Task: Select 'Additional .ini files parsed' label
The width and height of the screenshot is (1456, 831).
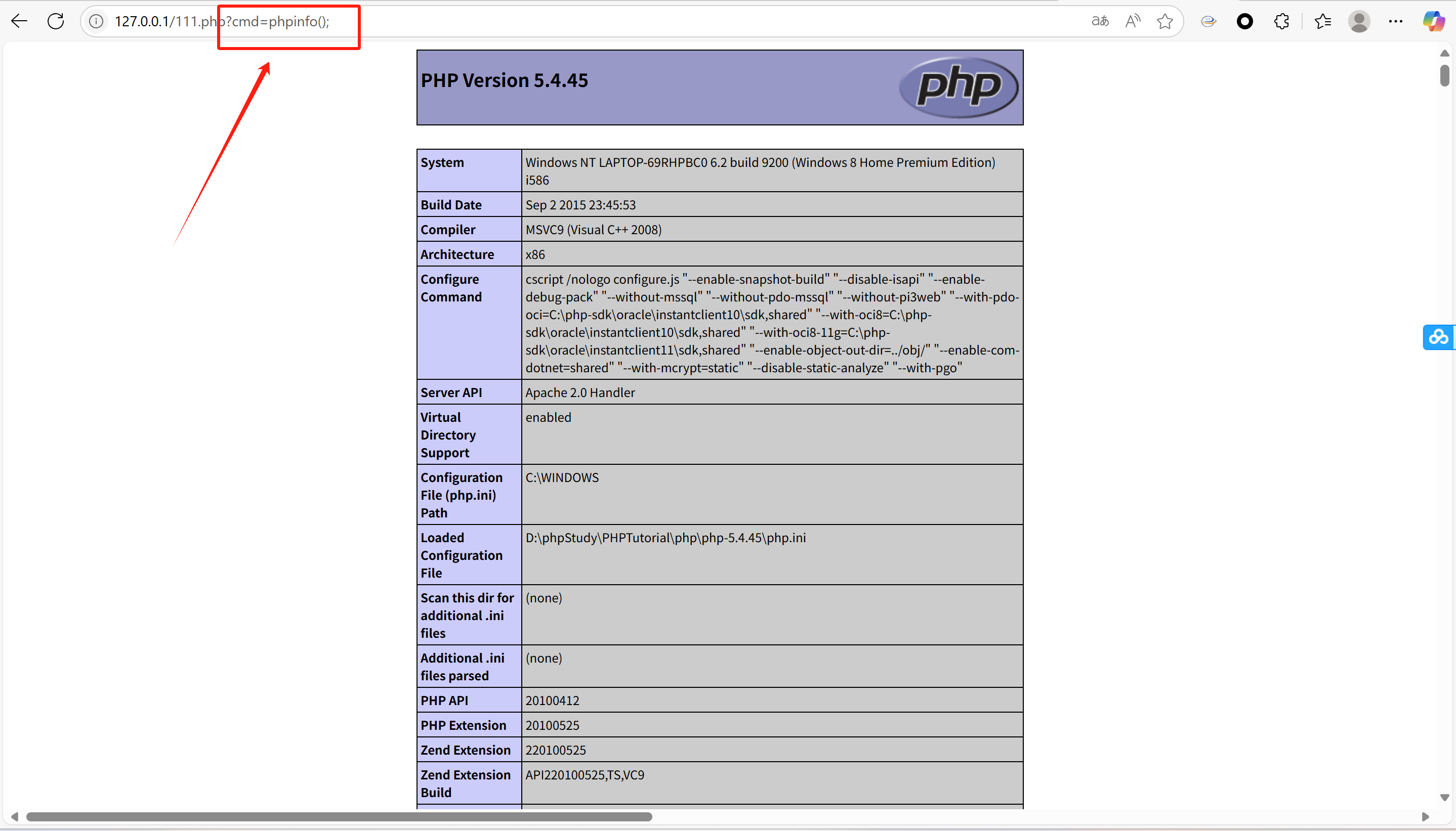Action: point(463,667)
